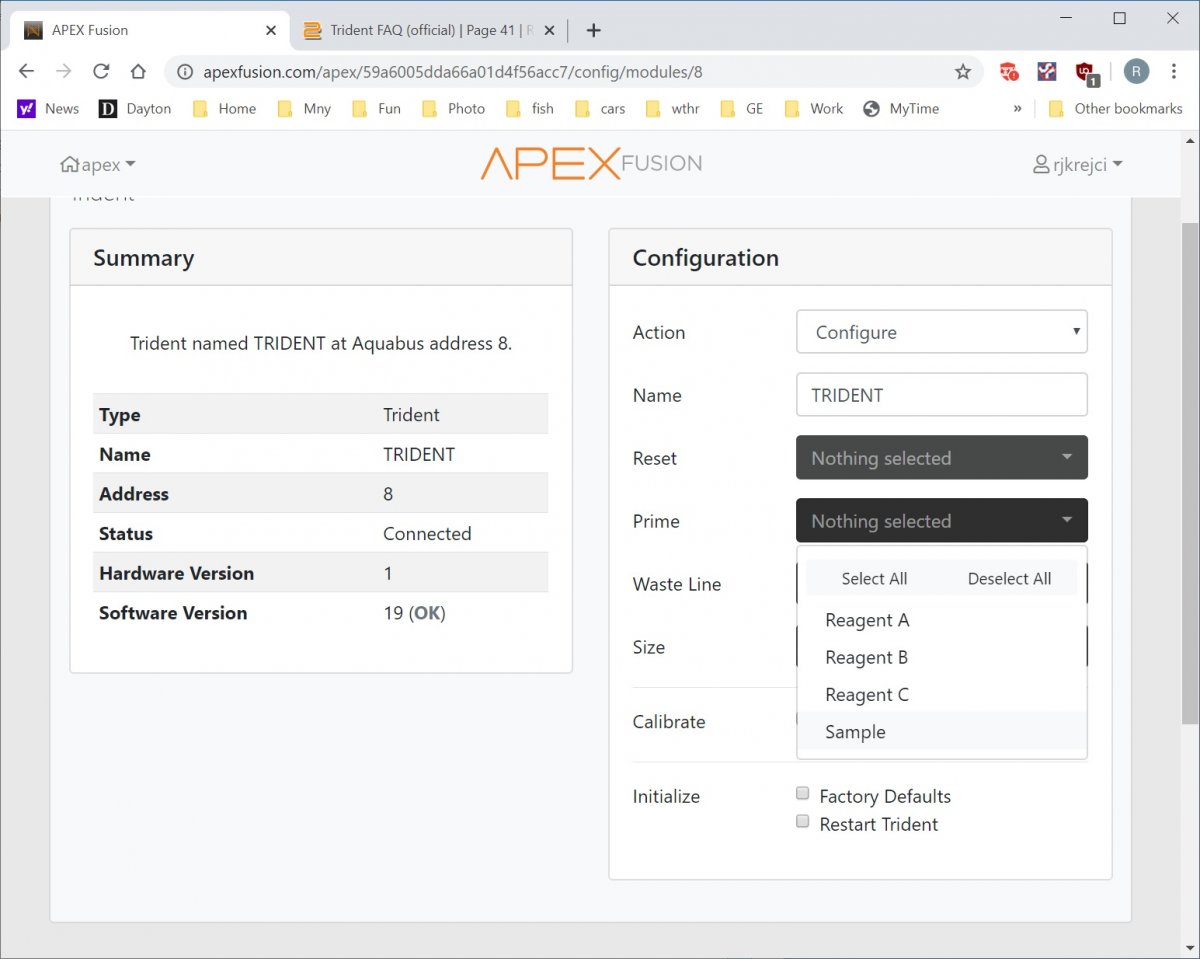Open the cars bookmarks folder
The height and width of the screenshot is (959, 1200).
click(601, 108)
